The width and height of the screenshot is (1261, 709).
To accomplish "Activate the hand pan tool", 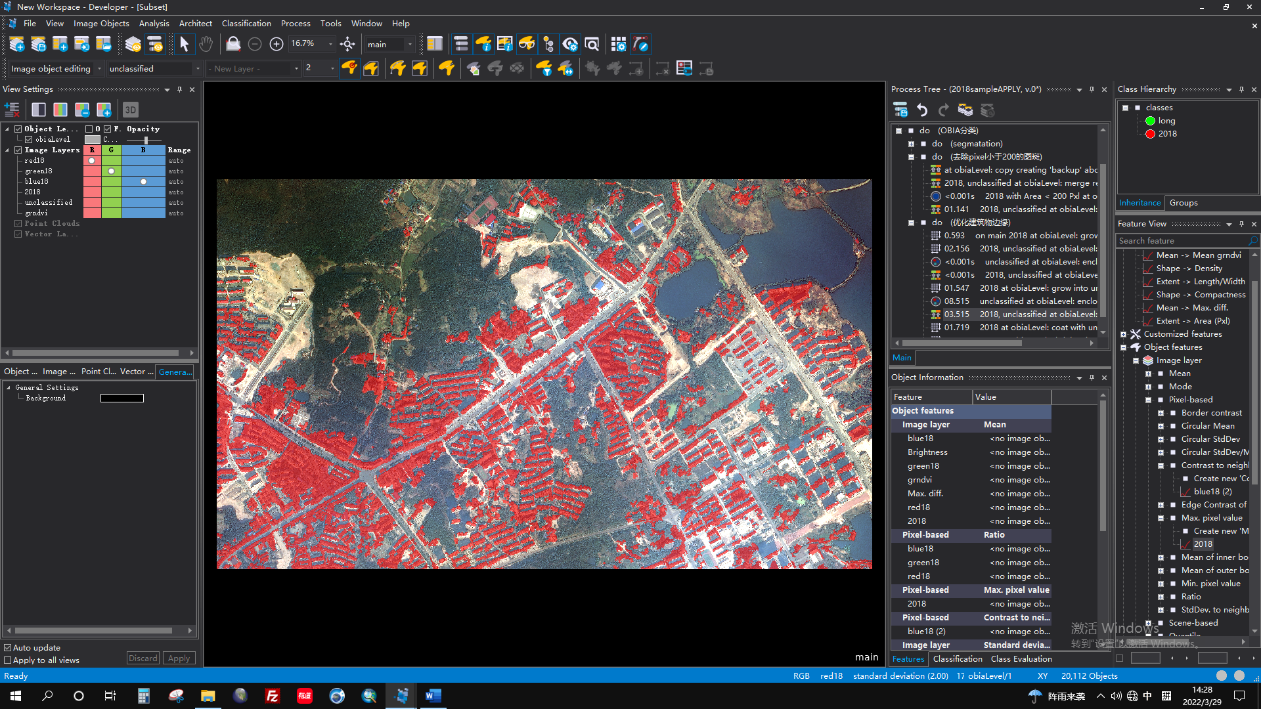I will pos(206,44).
